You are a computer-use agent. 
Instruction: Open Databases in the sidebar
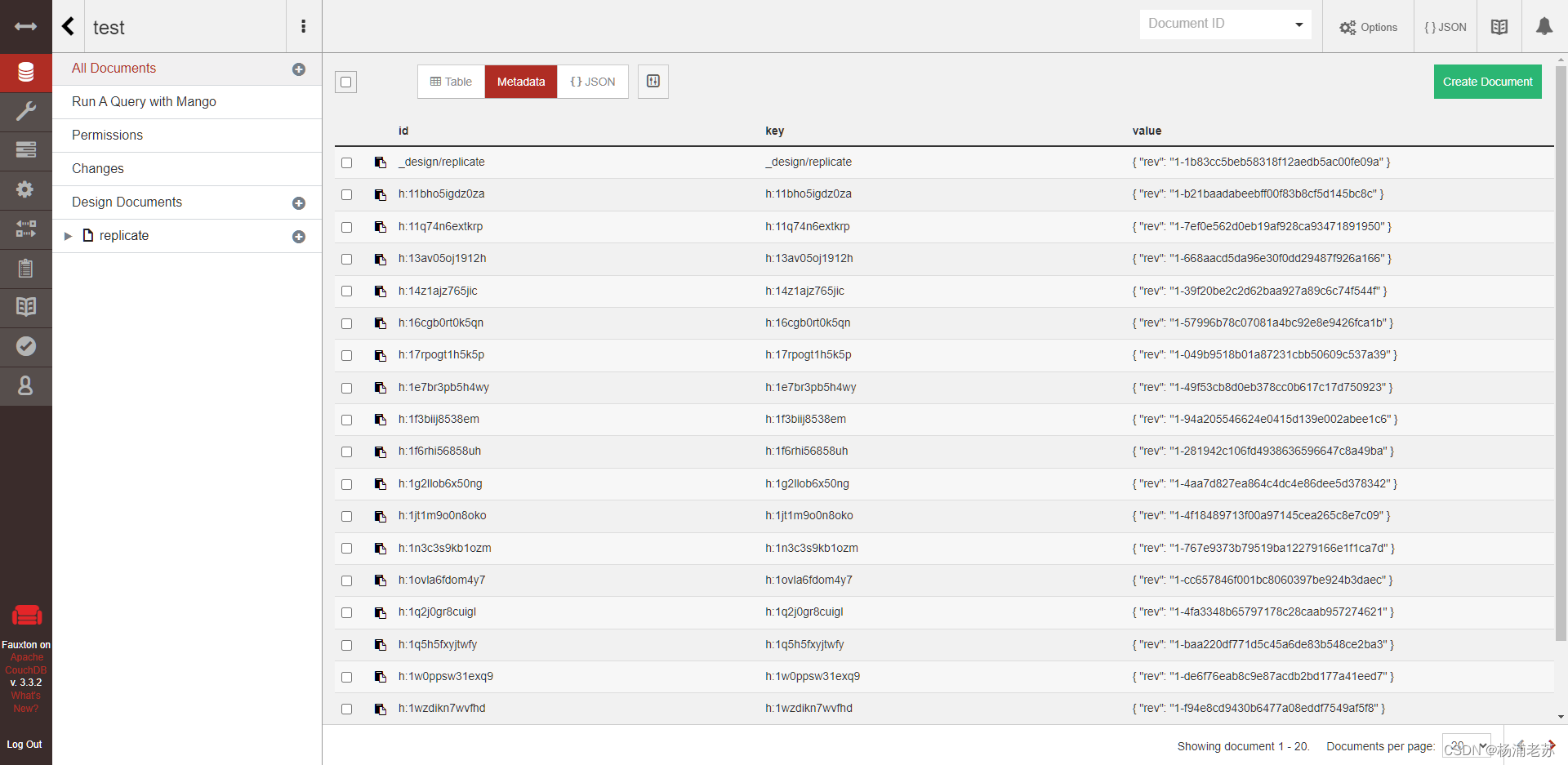(25, 73)
